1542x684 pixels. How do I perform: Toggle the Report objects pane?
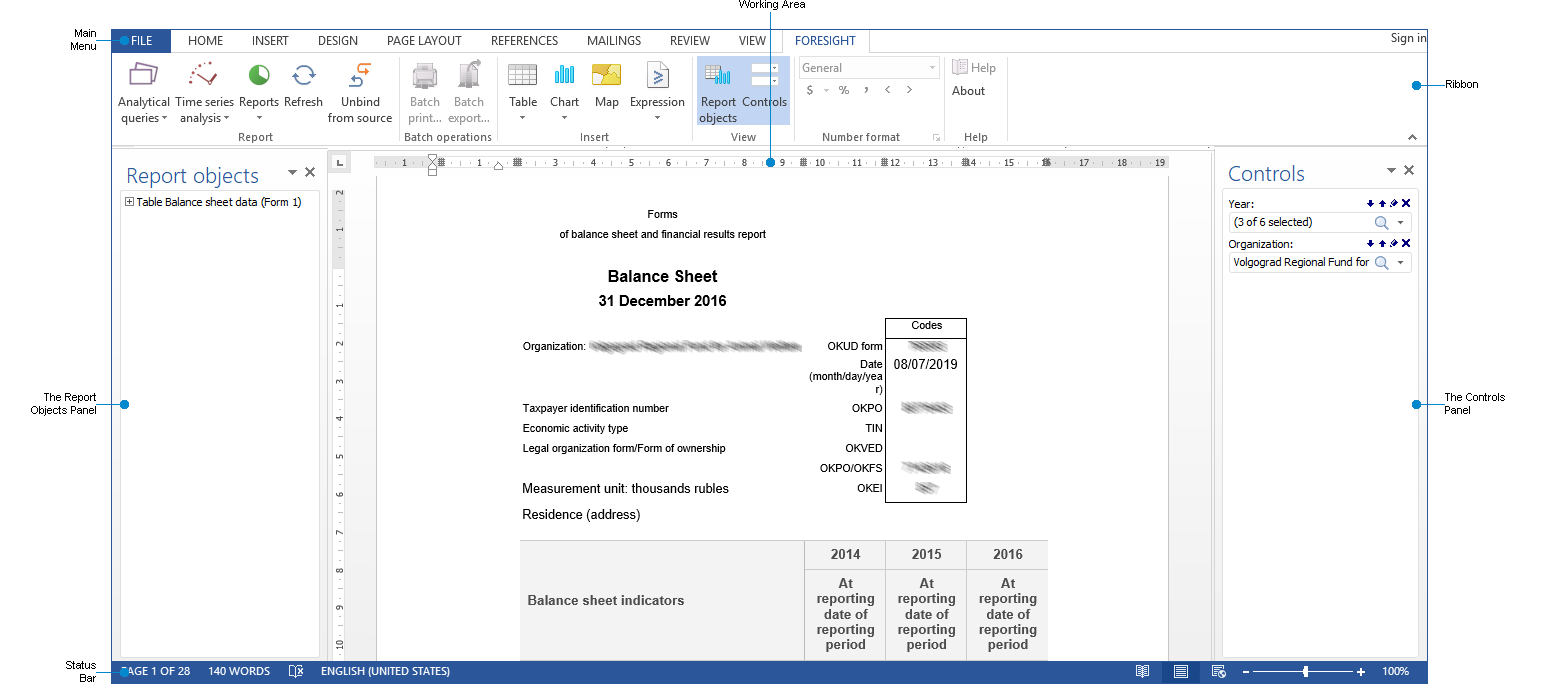[x=718, y=90]
